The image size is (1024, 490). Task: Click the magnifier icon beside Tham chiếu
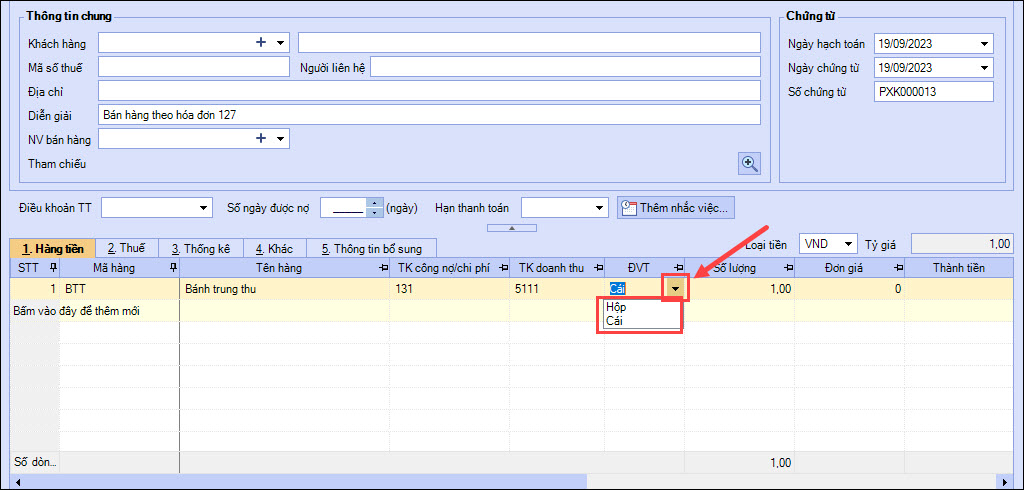(x=749, y=164)
